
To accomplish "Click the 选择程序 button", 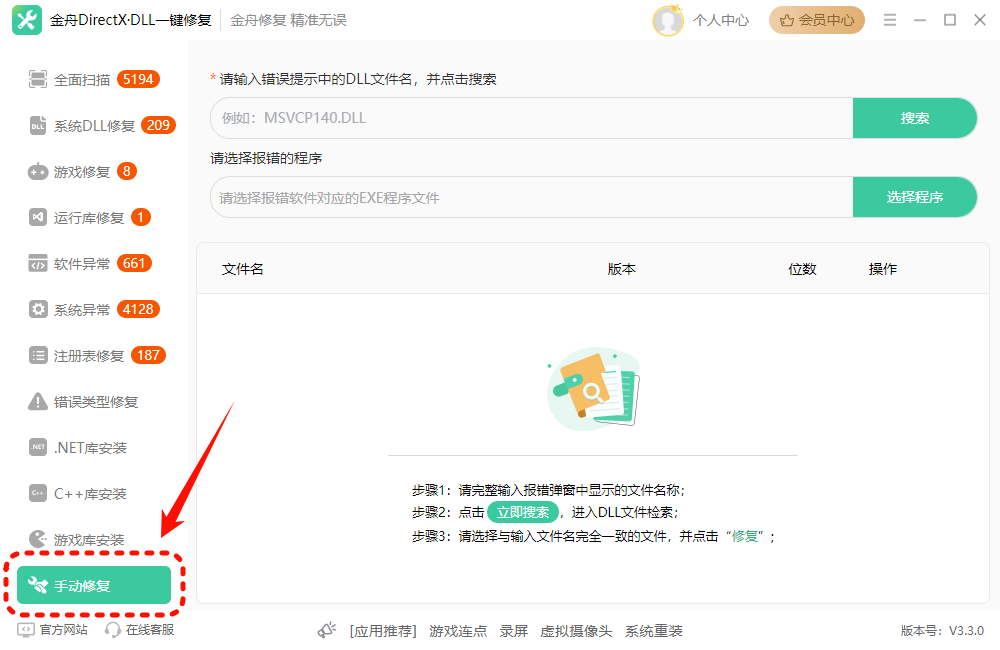I will 915,197.
